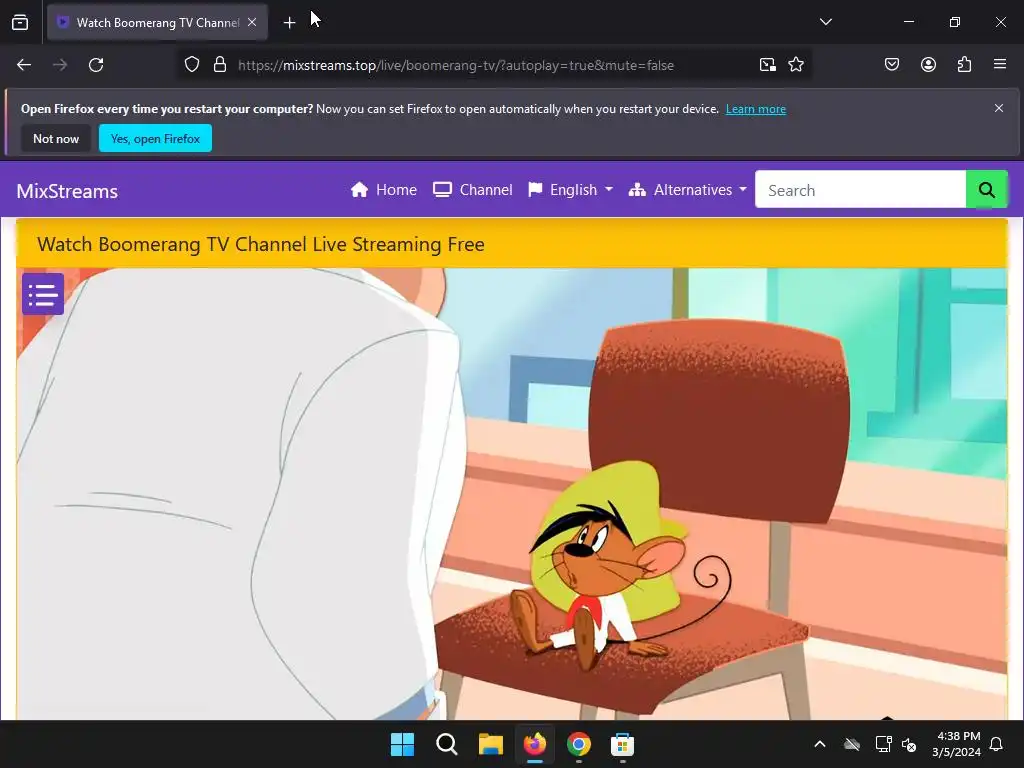Viewport: 1024px width, 768px height.
Task: Click the browser forward arrow
Action: [x=60, y=65]
